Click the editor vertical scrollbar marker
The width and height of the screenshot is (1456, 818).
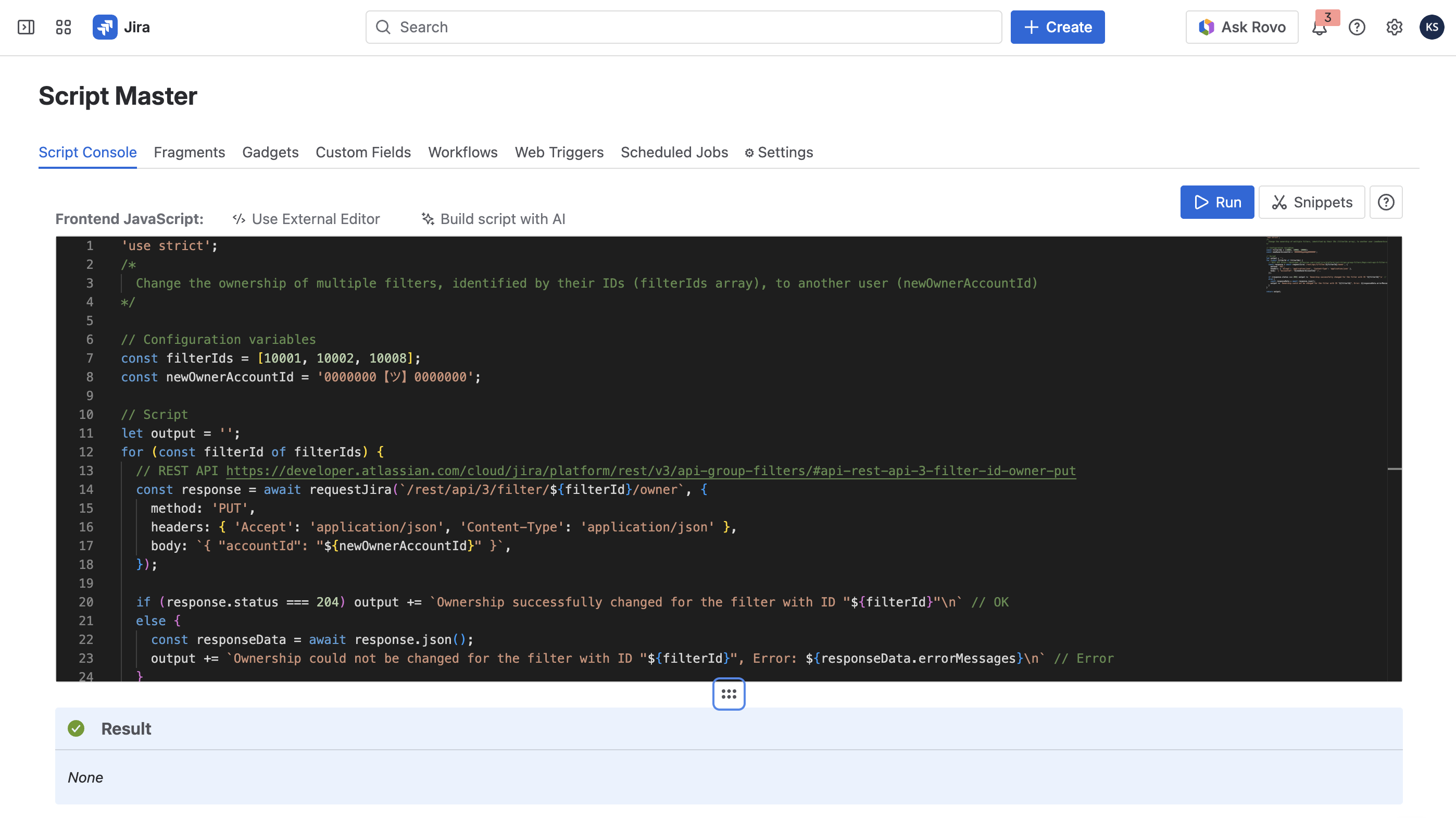[x=1395, y=469]
